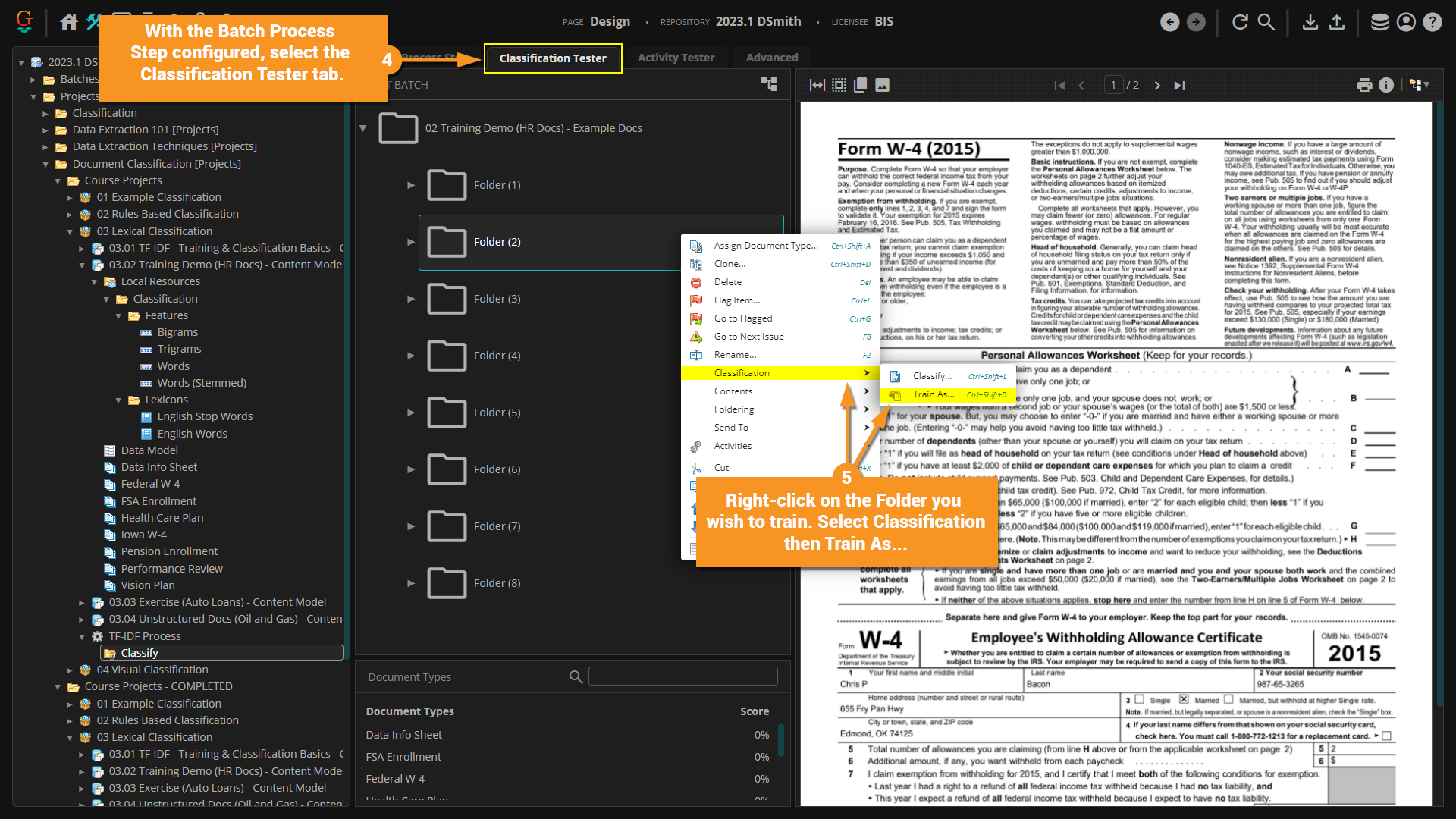The image size is (1456, 819).
Task: Open the user account icon
Action: (x=1406, y=22)
